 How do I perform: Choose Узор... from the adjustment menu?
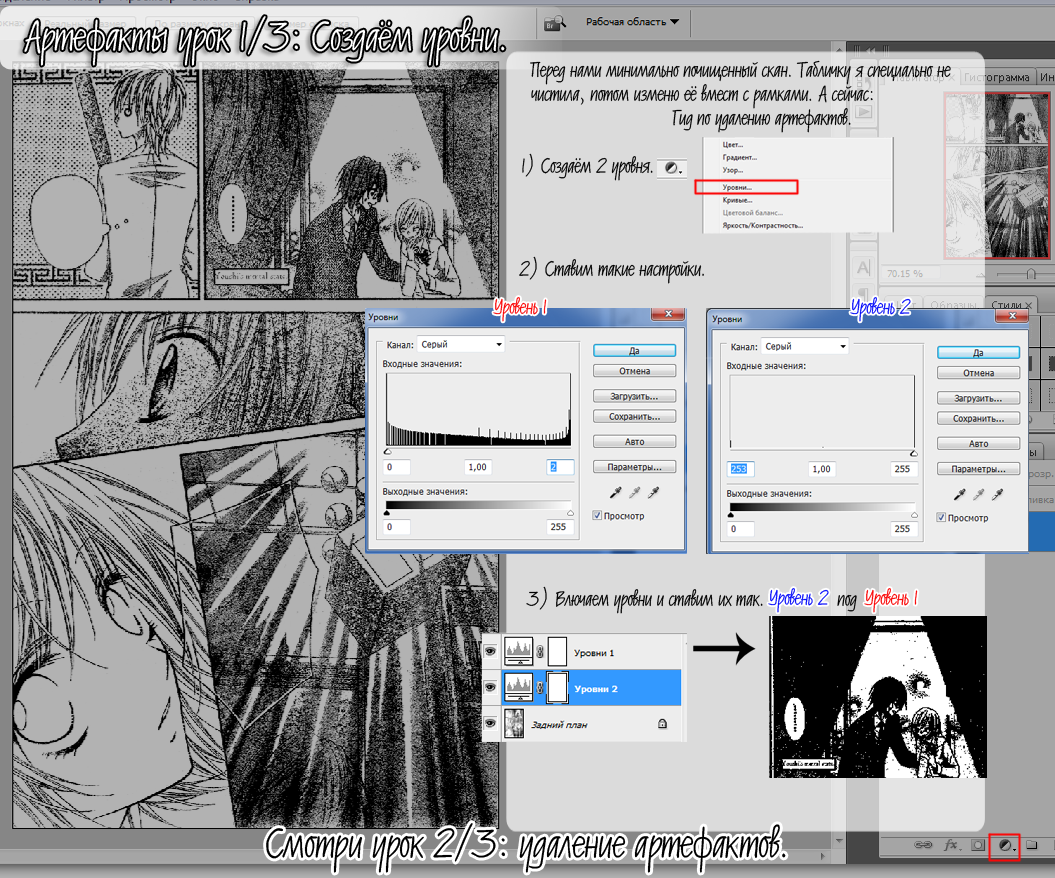click(x=733, y=170)
